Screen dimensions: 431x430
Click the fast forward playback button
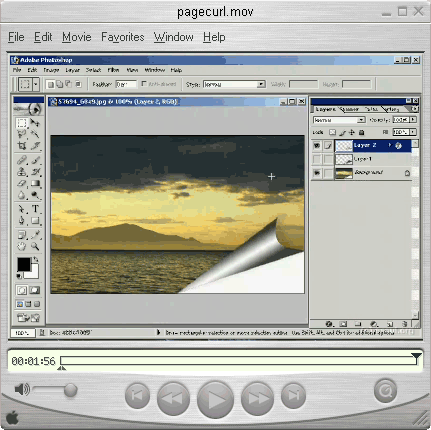click(x=257, y=398)
